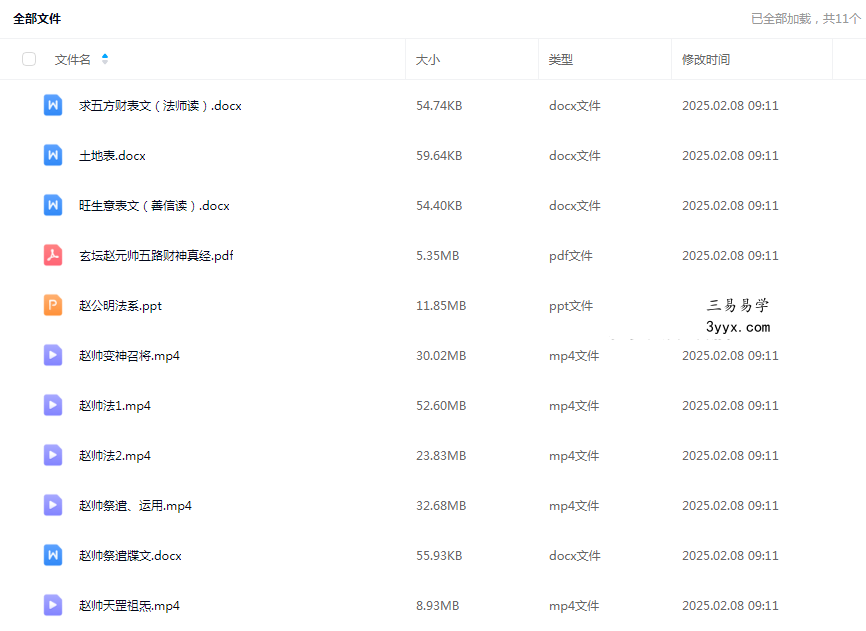Open file 旺生意表文（善信读）.docx

click(x=154, y=205)
